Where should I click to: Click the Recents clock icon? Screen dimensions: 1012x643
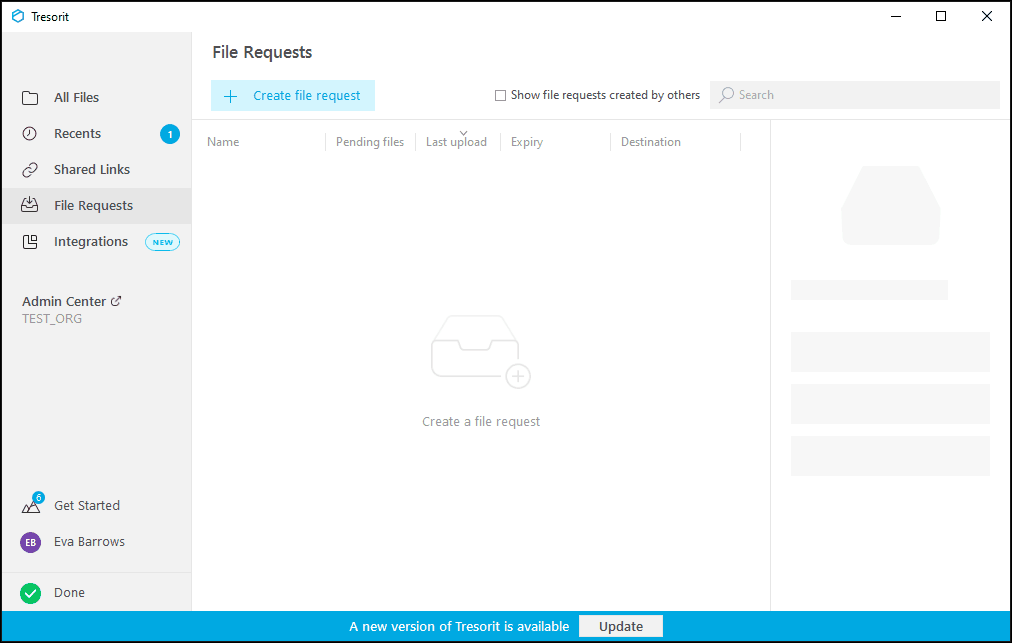30,134
